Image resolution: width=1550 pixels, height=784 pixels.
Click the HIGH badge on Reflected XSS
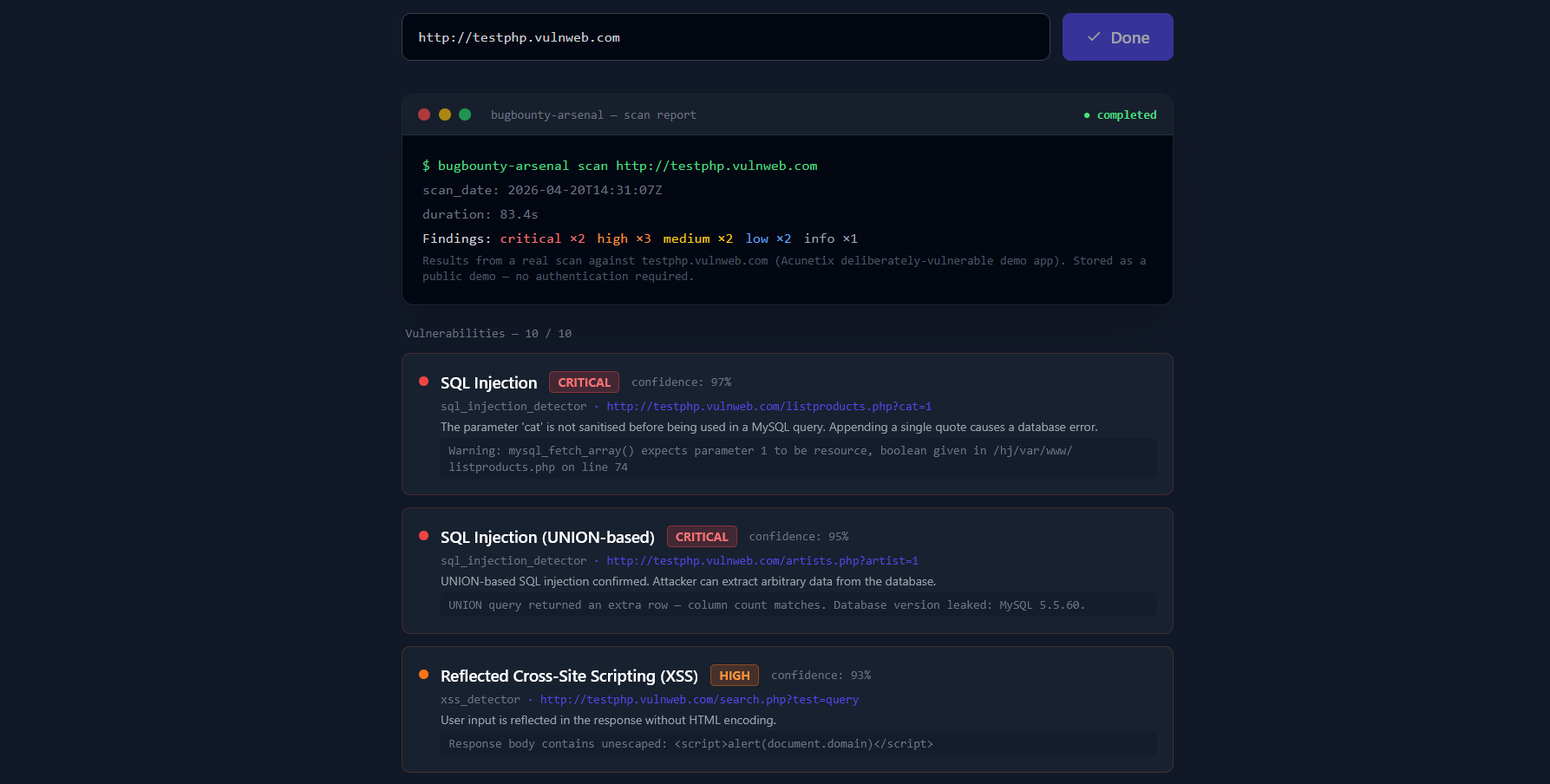[x=734, y=676]
